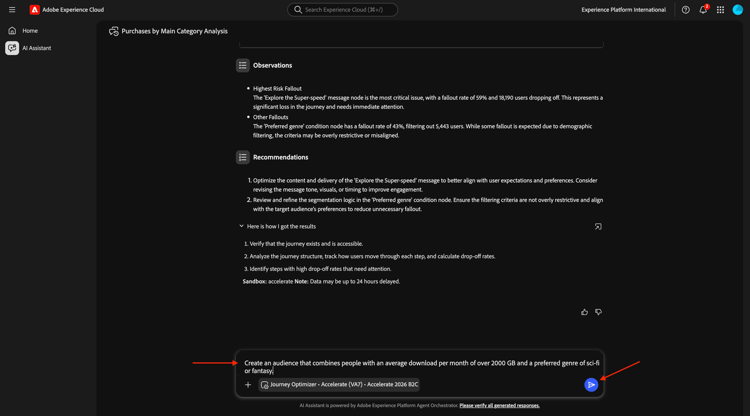This screenshot has height=416, width=750.
Task: Give thumbs up to the response
Action: tap(585, 312)
